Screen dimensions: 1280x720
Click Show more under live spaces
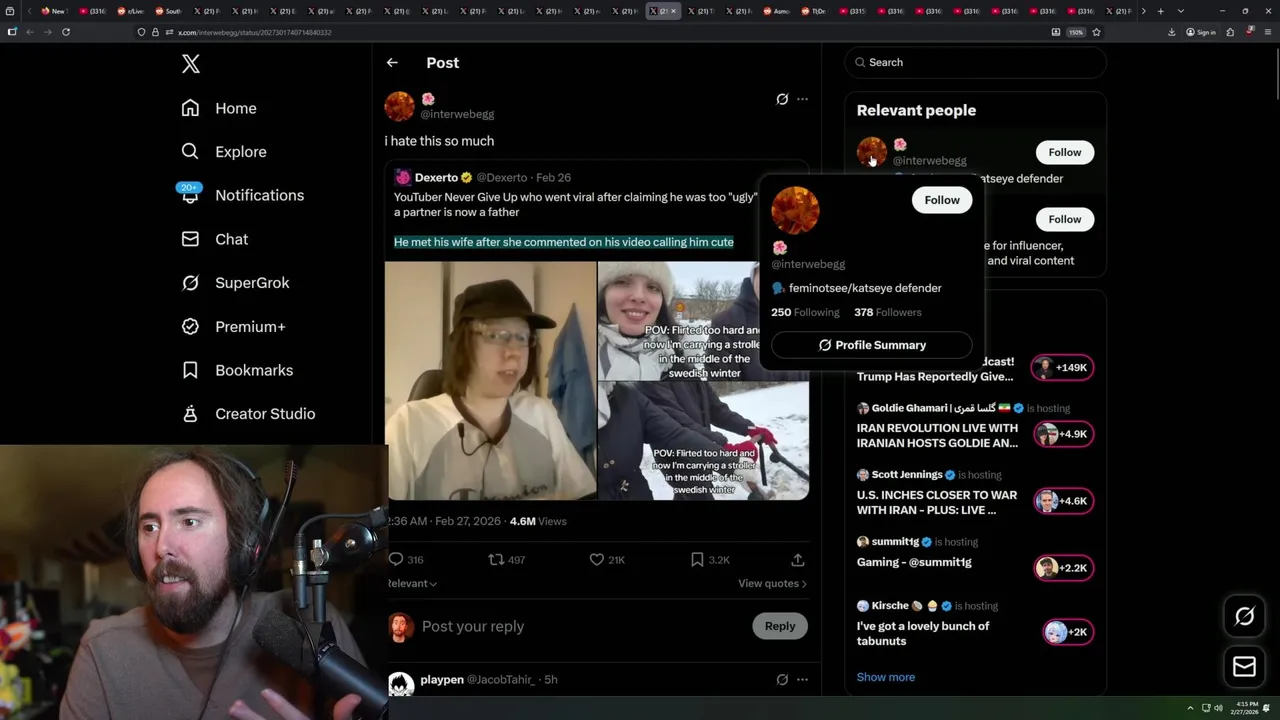pos(886,677)
